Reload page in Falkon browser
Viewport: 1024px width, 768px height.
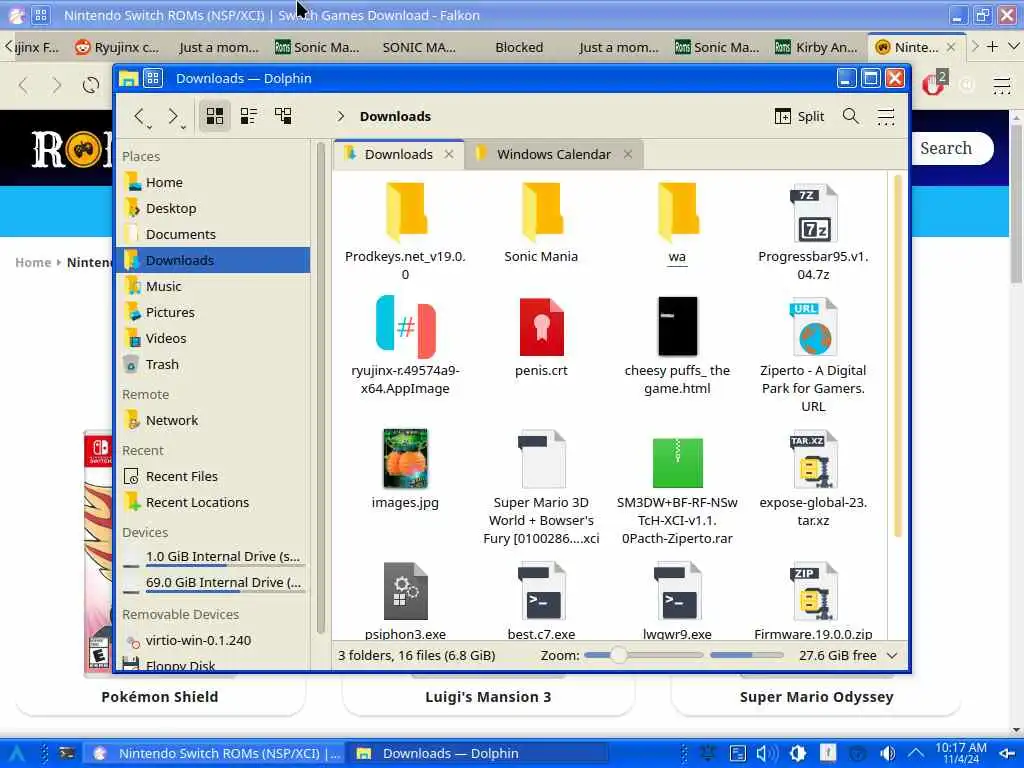[91, 85]
